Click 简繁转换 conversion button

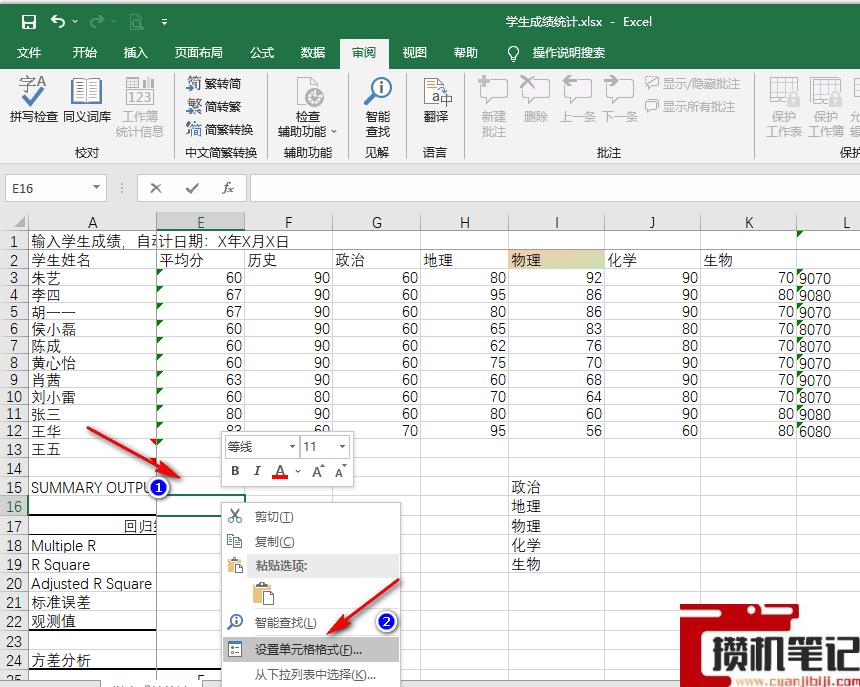(x=219, y=129)
